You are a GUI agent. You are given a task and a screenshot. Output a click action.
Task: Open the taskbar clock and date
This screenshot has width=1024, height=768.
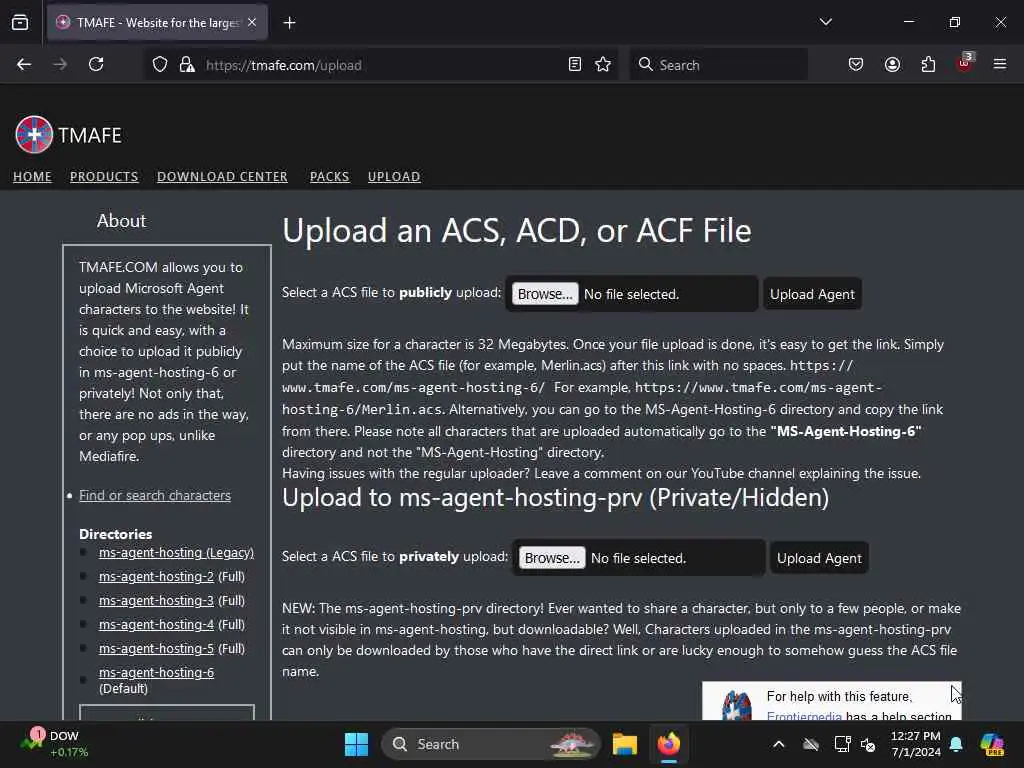[915, 744]
